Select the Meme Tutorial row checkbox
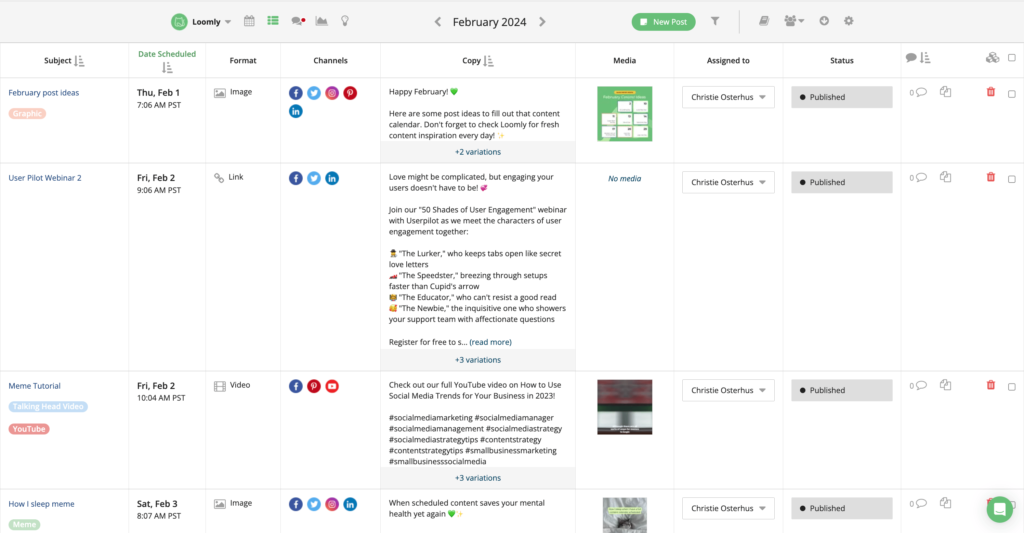Screen dimensions: 1024x533 click(x=1012, y=386)
